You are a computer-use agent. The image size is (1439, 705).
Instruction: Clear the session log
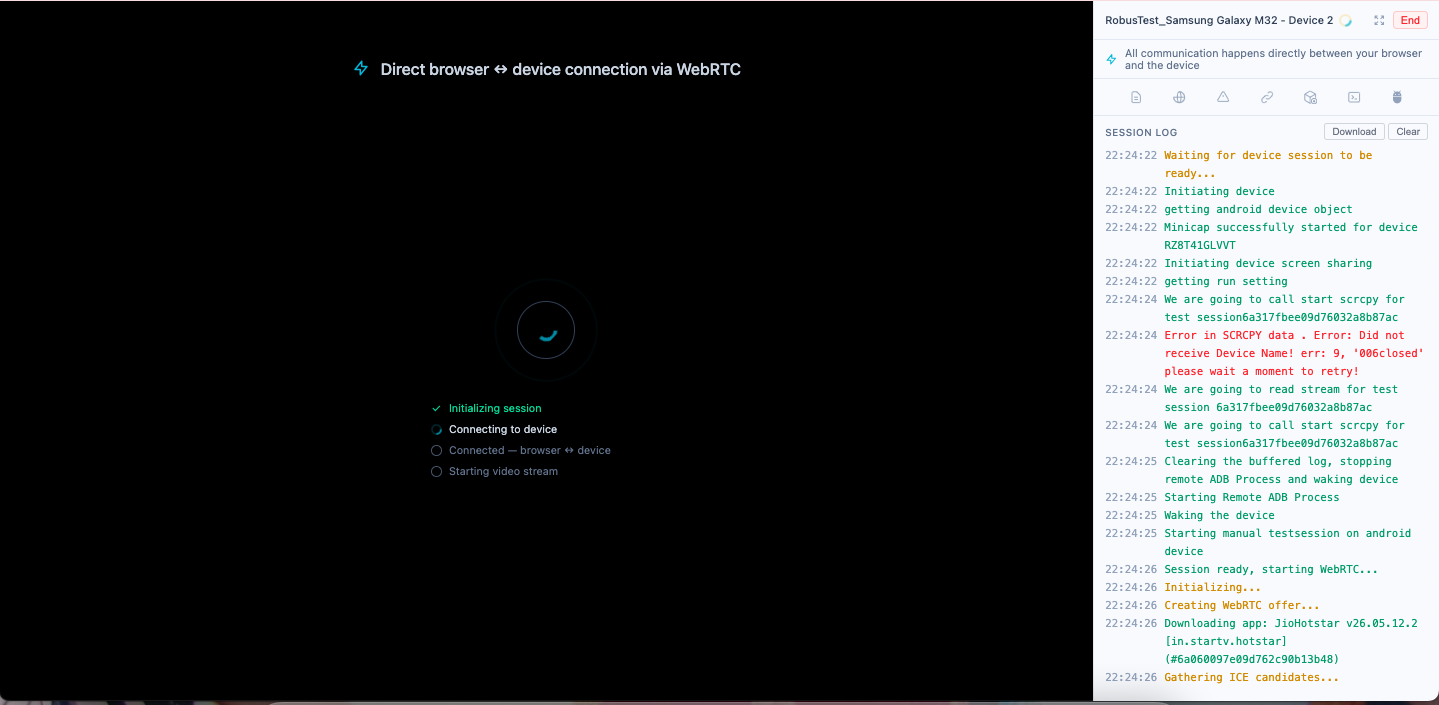click(x=1408, y=132)
